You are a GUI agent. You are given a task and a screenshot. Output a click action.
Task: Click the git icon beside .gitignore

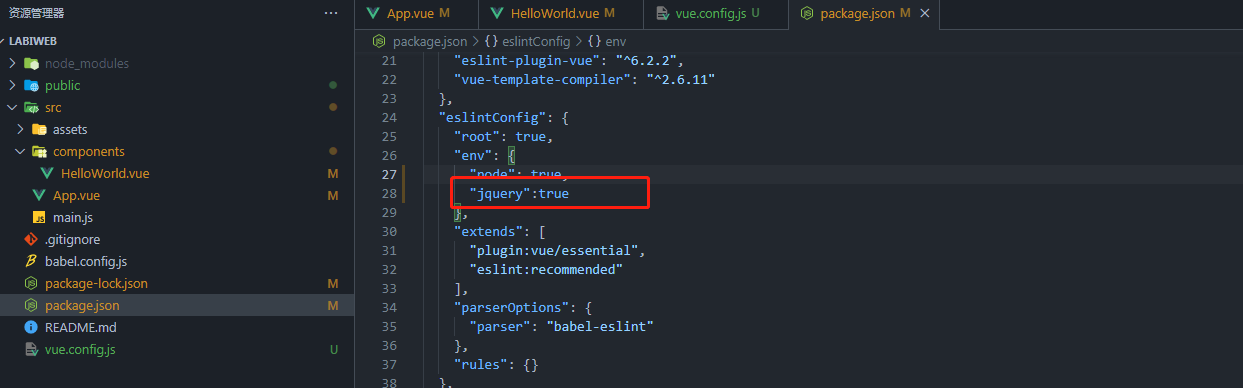31,239
